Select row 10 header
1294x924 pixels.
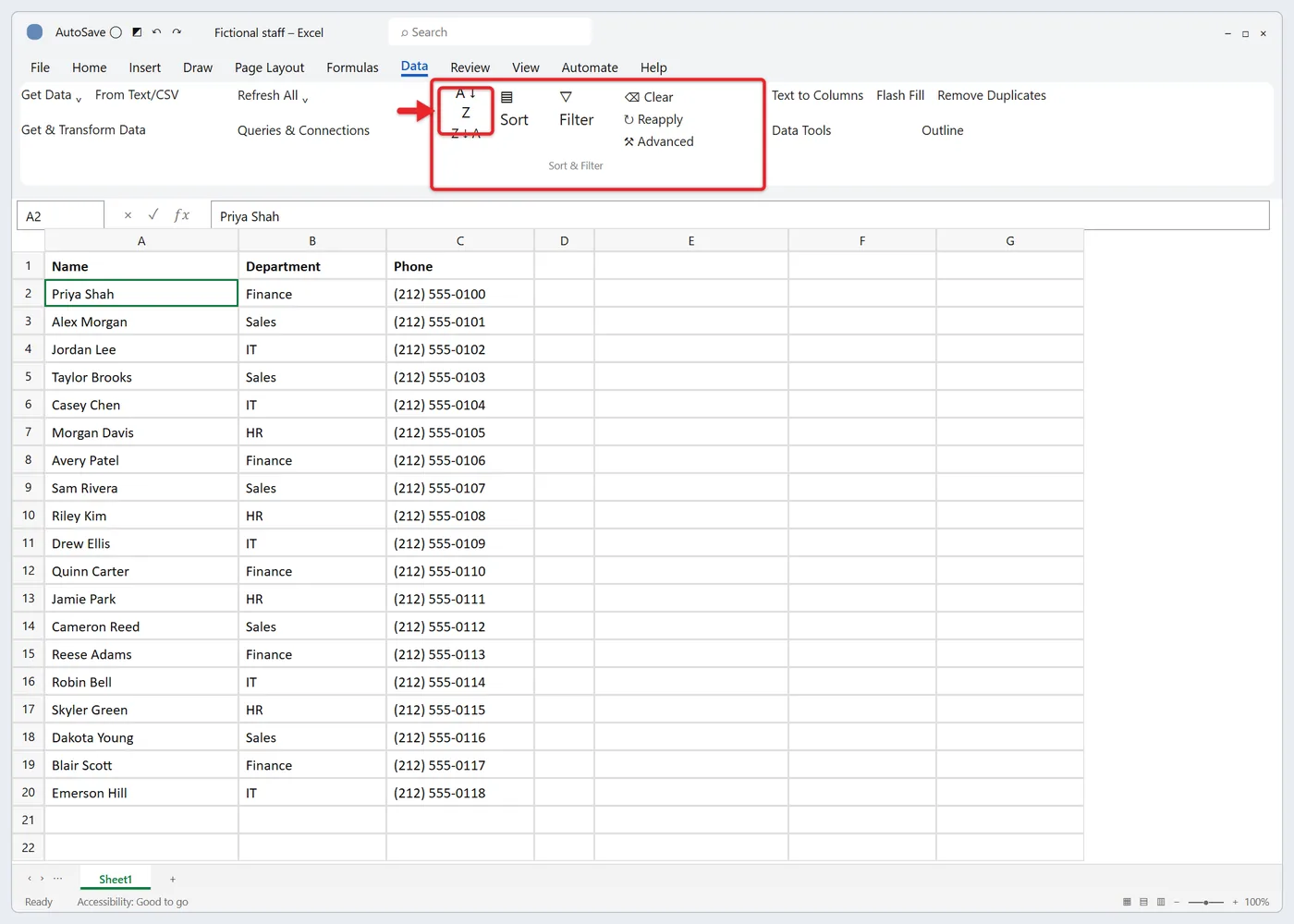pos(29,516)
